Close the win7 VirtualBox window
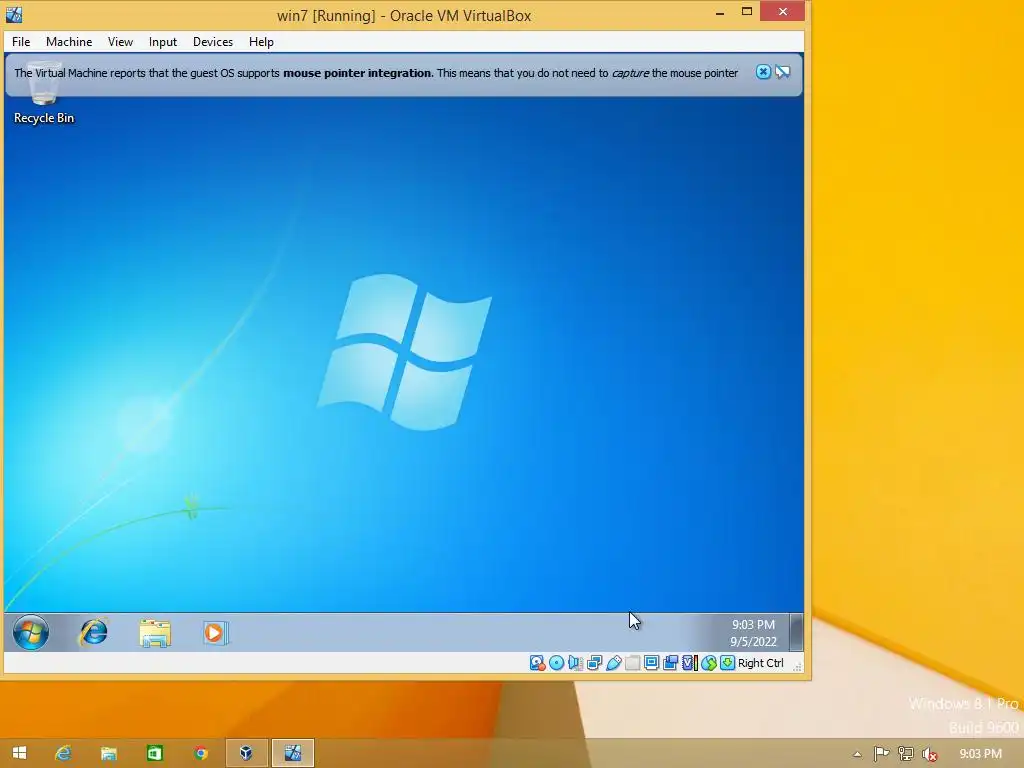Image resolution: width=1024 pixels, height=768 pixels. click(782, 12)
